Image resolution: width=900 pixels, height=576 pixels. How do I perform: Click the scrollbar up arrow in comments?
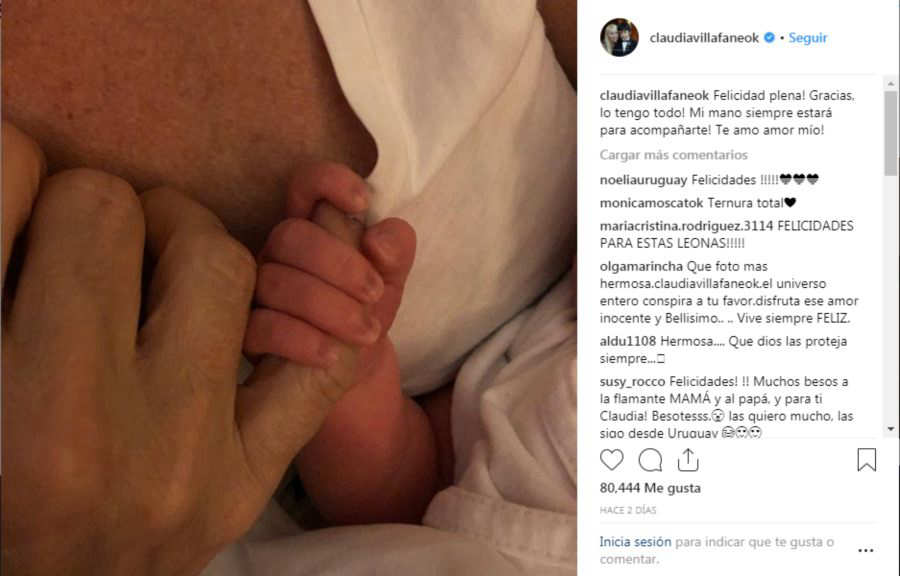(891, 84)
